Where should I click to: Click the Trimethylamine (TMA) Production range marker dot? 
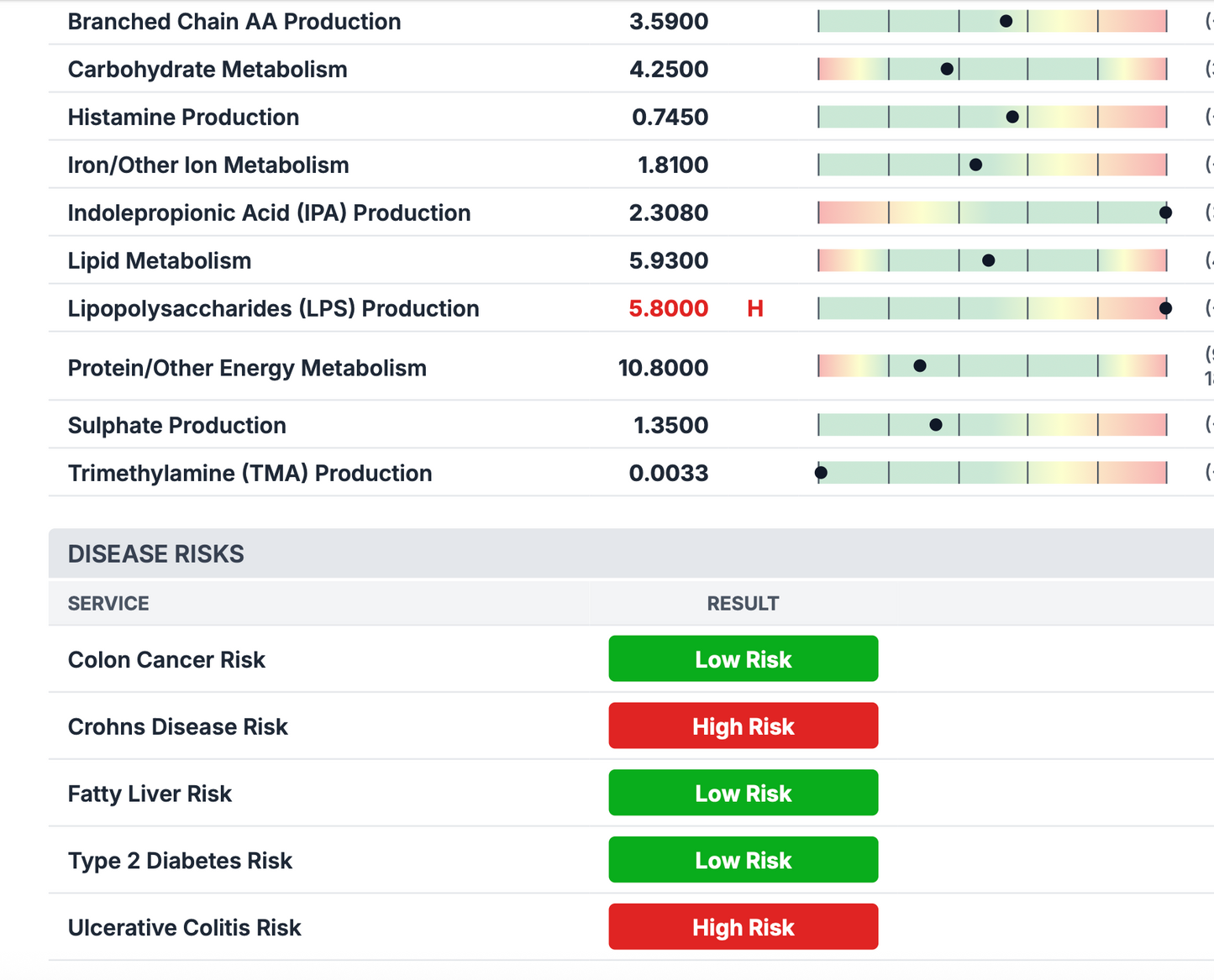tap(821, 473)
